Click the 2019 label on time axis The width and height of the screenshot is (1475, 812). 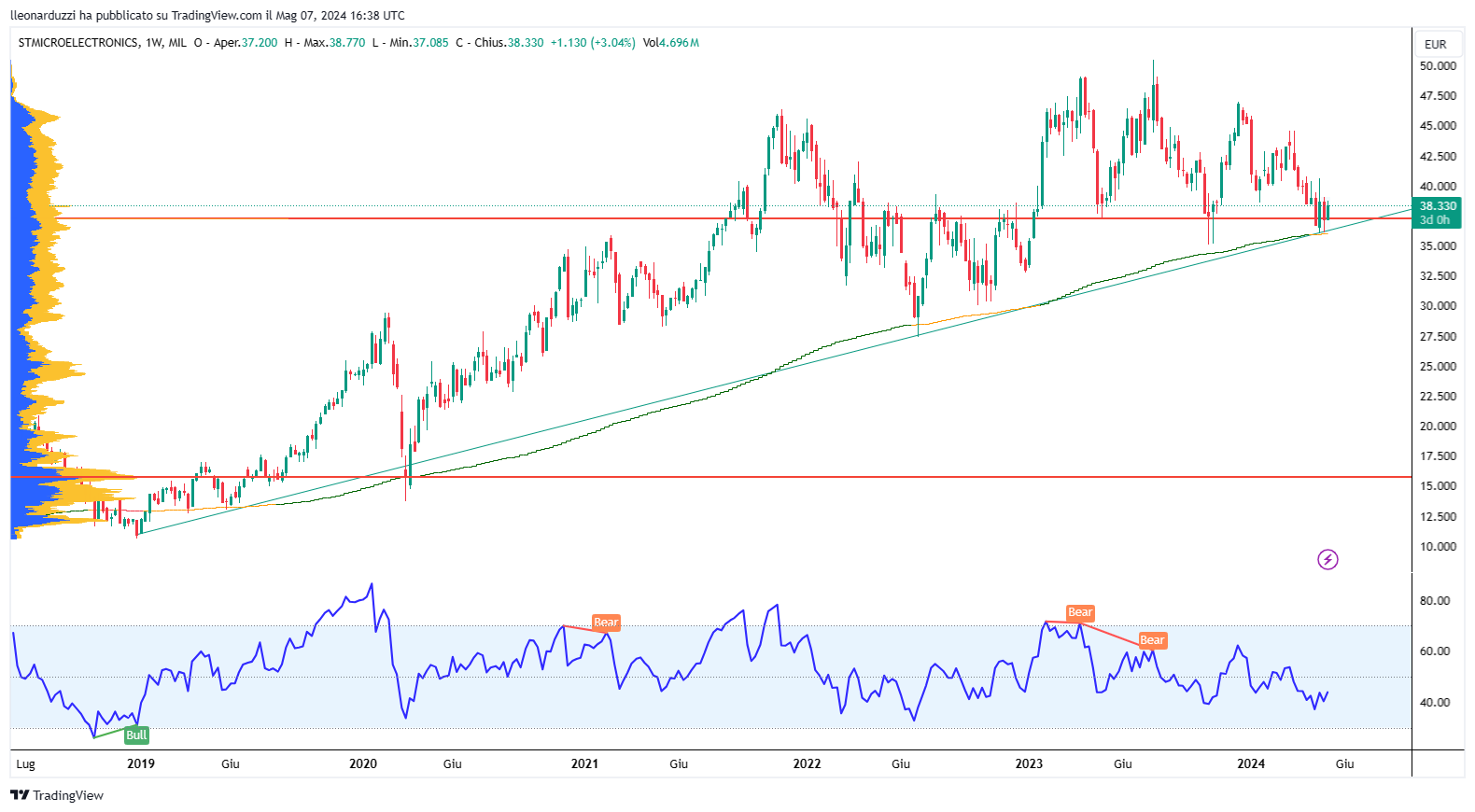pos(141,763)
